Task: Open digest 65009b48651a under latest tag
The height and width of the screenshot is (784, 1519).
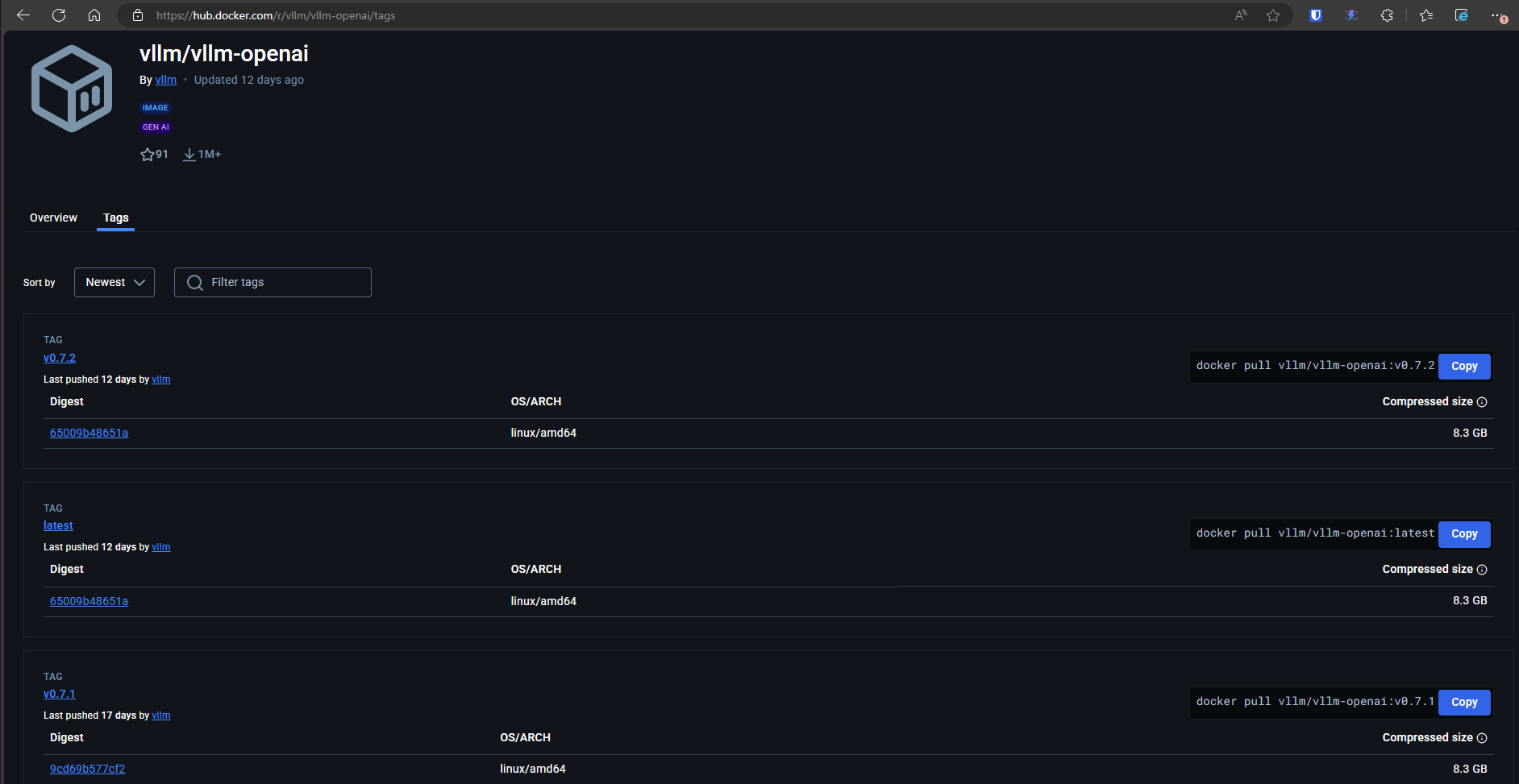Action: (89, 601)
